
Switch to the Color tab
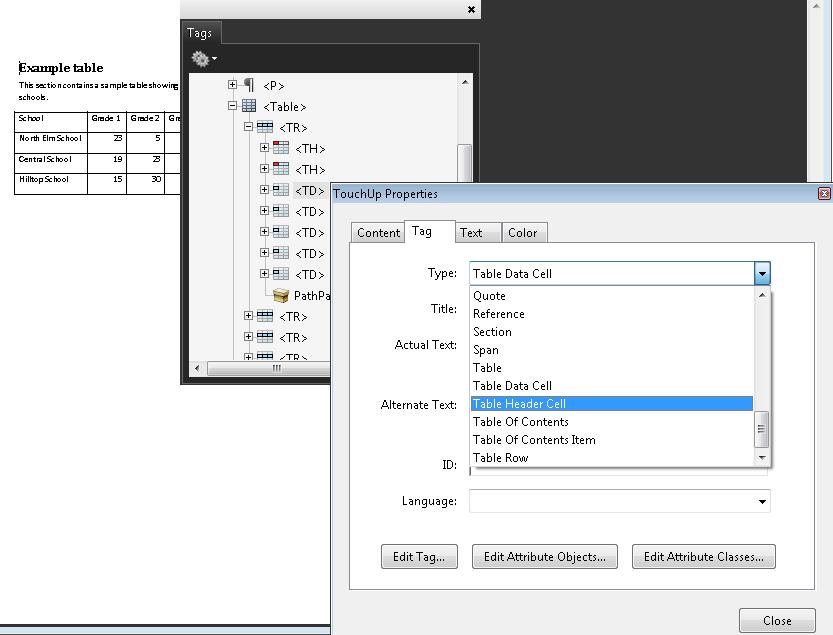(x=524, y=232)
